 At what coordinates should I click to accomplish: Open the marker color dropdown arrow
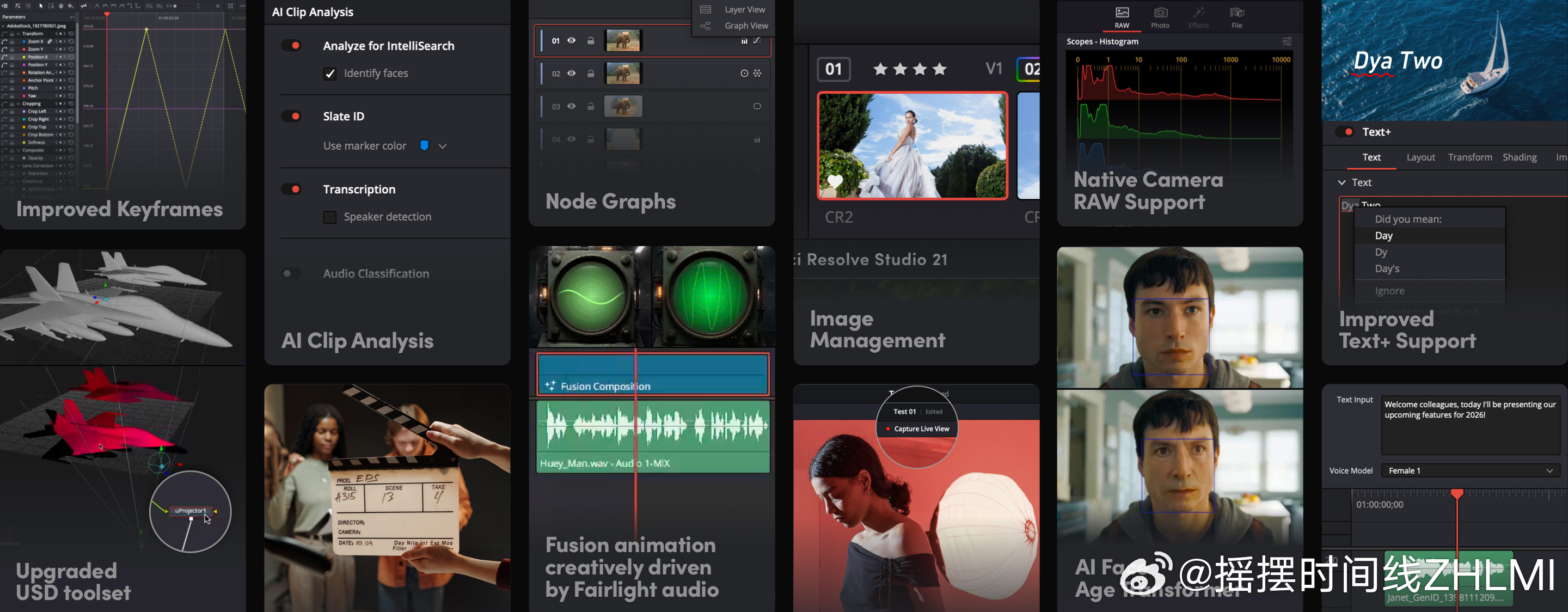443,146
